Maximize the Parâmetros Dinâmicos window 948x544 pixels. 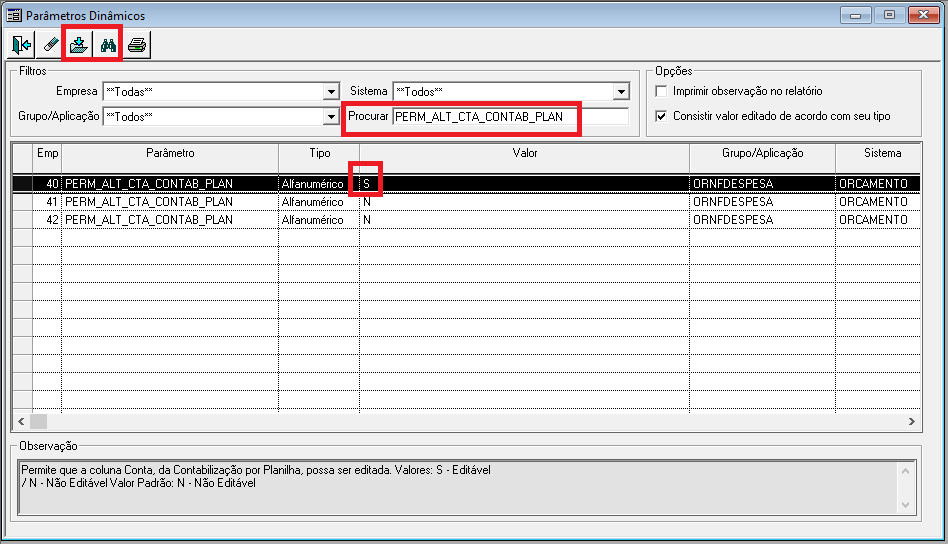pos(889,15)
